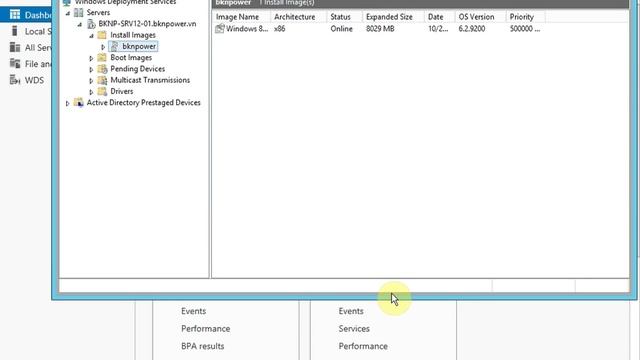Select Boot Images tree item
This screenshot has width=640, height=360.
131,58
